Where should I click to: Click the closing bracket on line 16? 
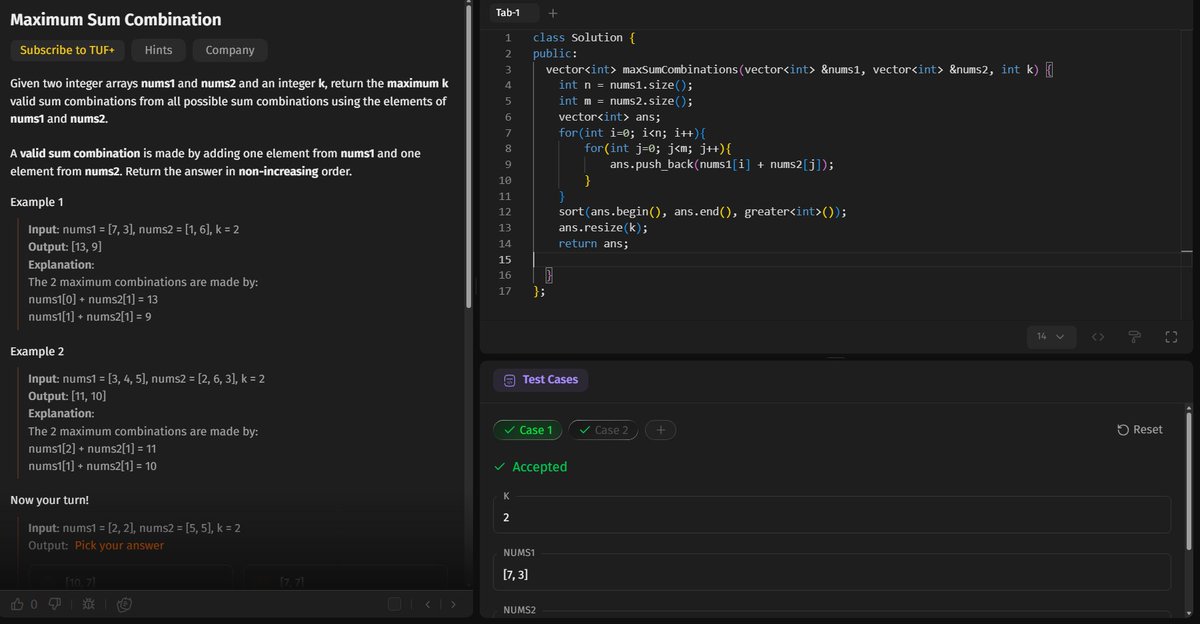[549, 275]
